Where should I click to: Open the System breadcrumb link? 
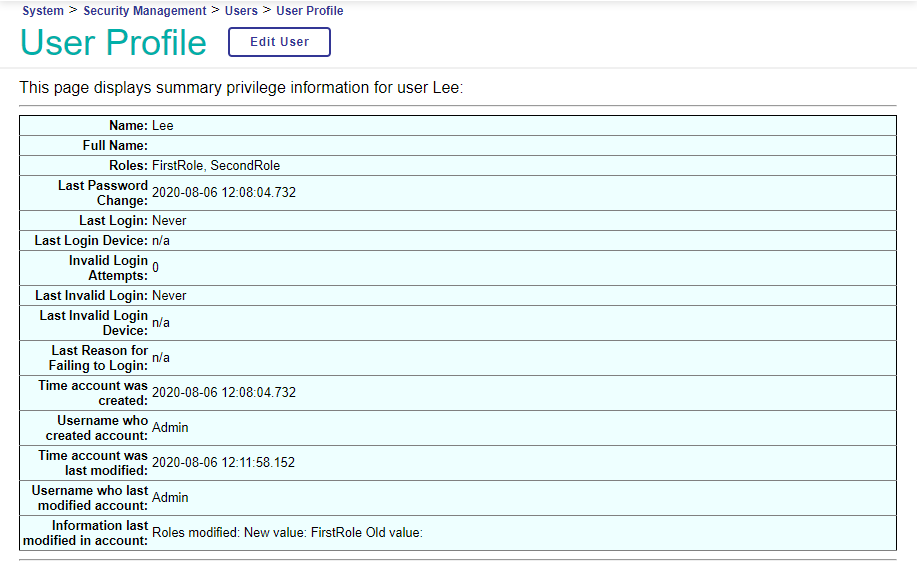[43, 11]
